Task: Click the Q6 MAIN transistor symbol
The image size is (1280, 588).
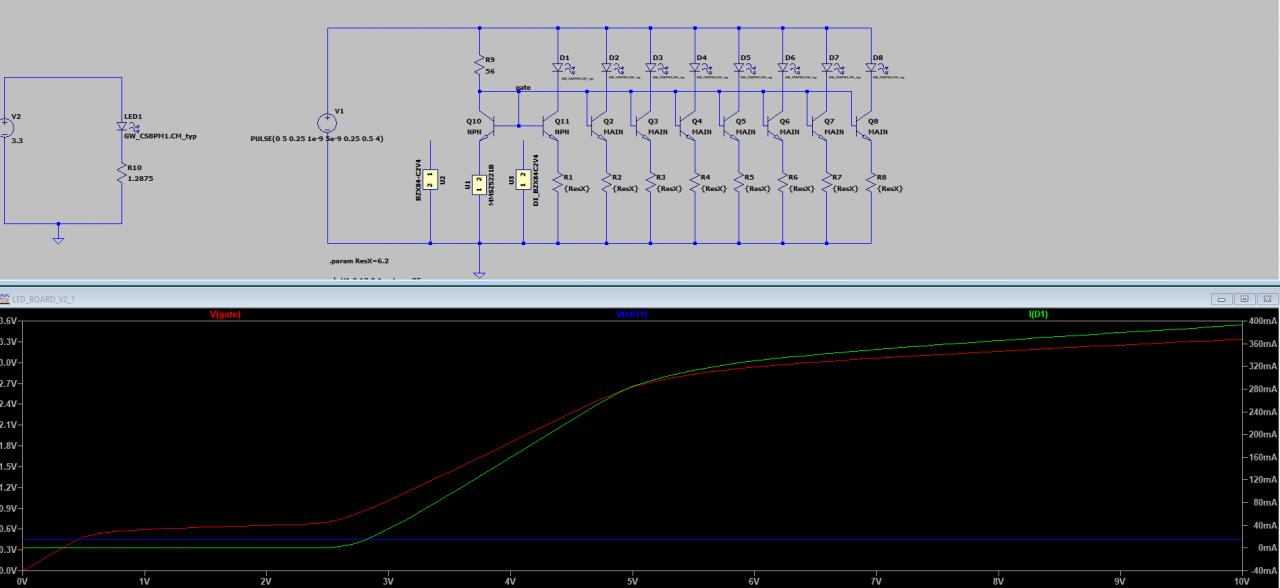Action: pyautogui.click(x=775, y=126)
